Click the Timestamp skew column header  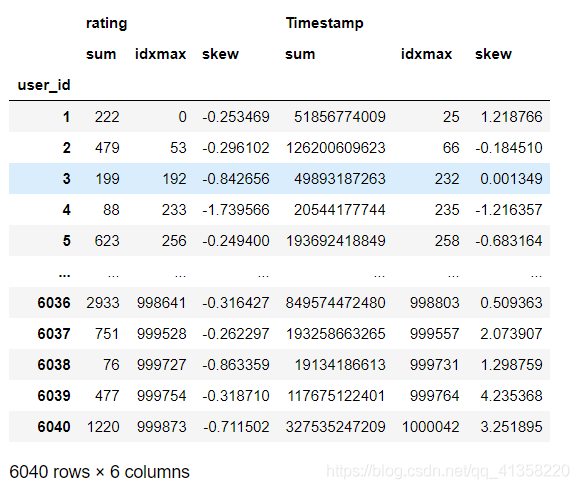coord(493,54)
